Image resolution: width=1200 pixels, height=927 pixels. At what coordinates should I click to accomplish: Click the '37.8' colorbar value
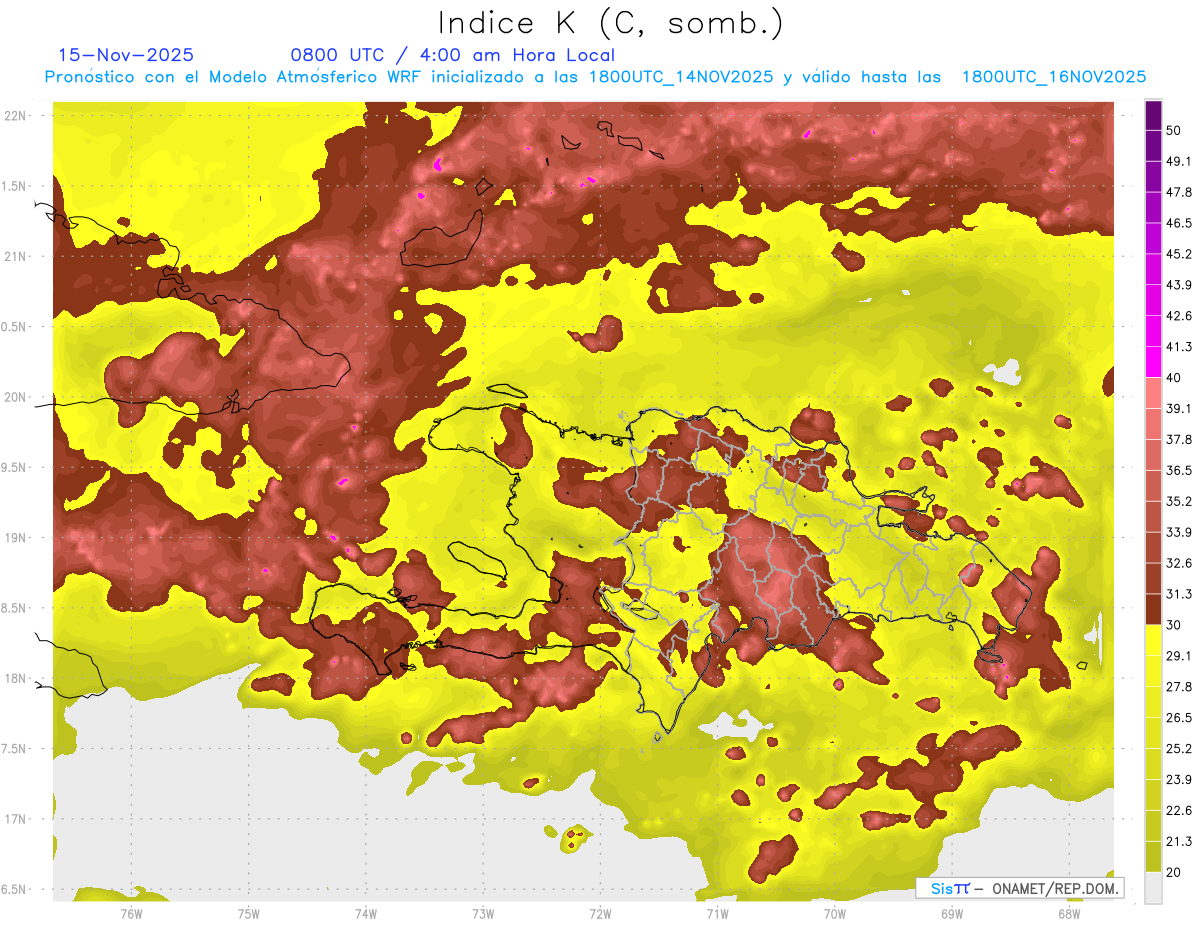click(x=1179, y=440)
